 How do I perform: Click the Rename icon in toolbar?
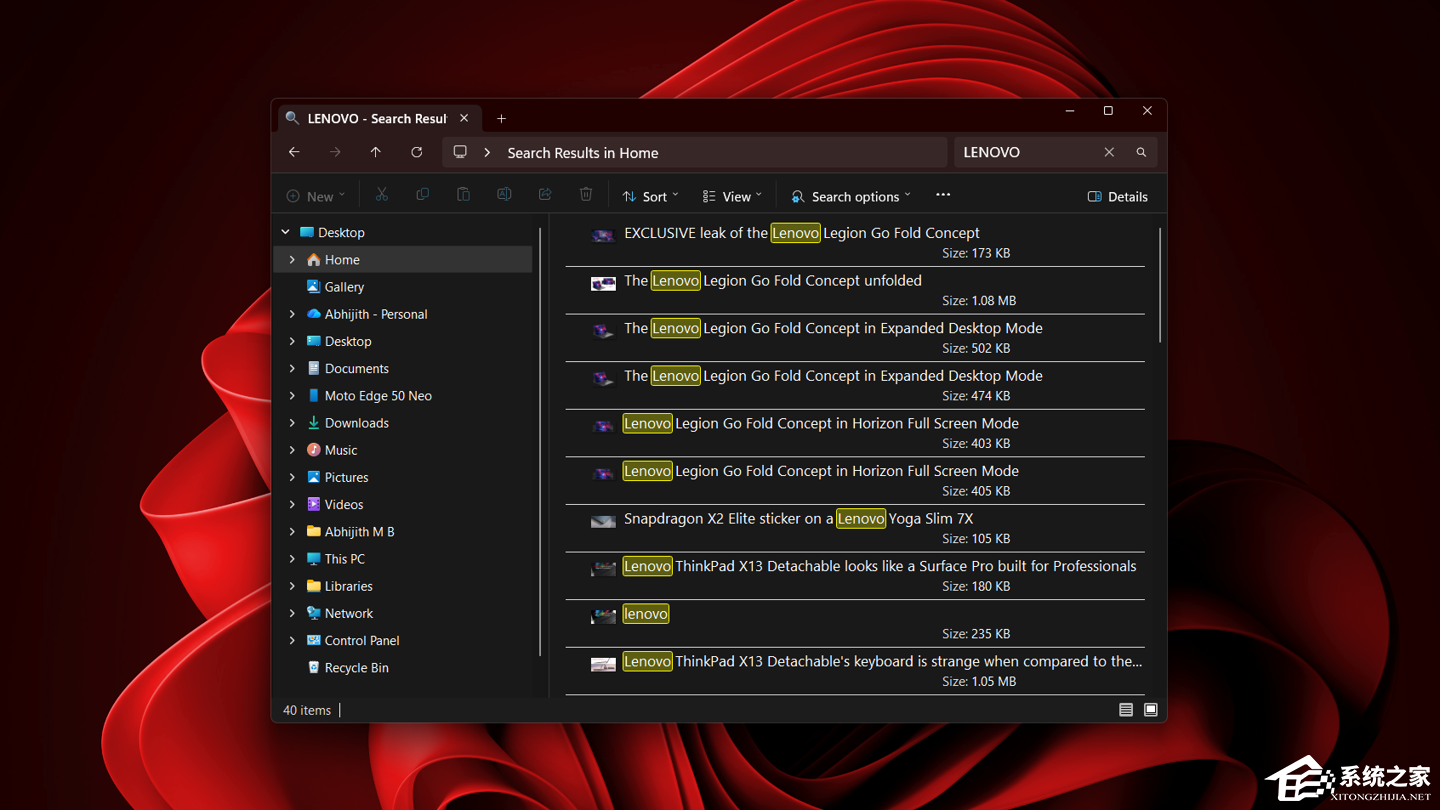[x=504, y=195]
